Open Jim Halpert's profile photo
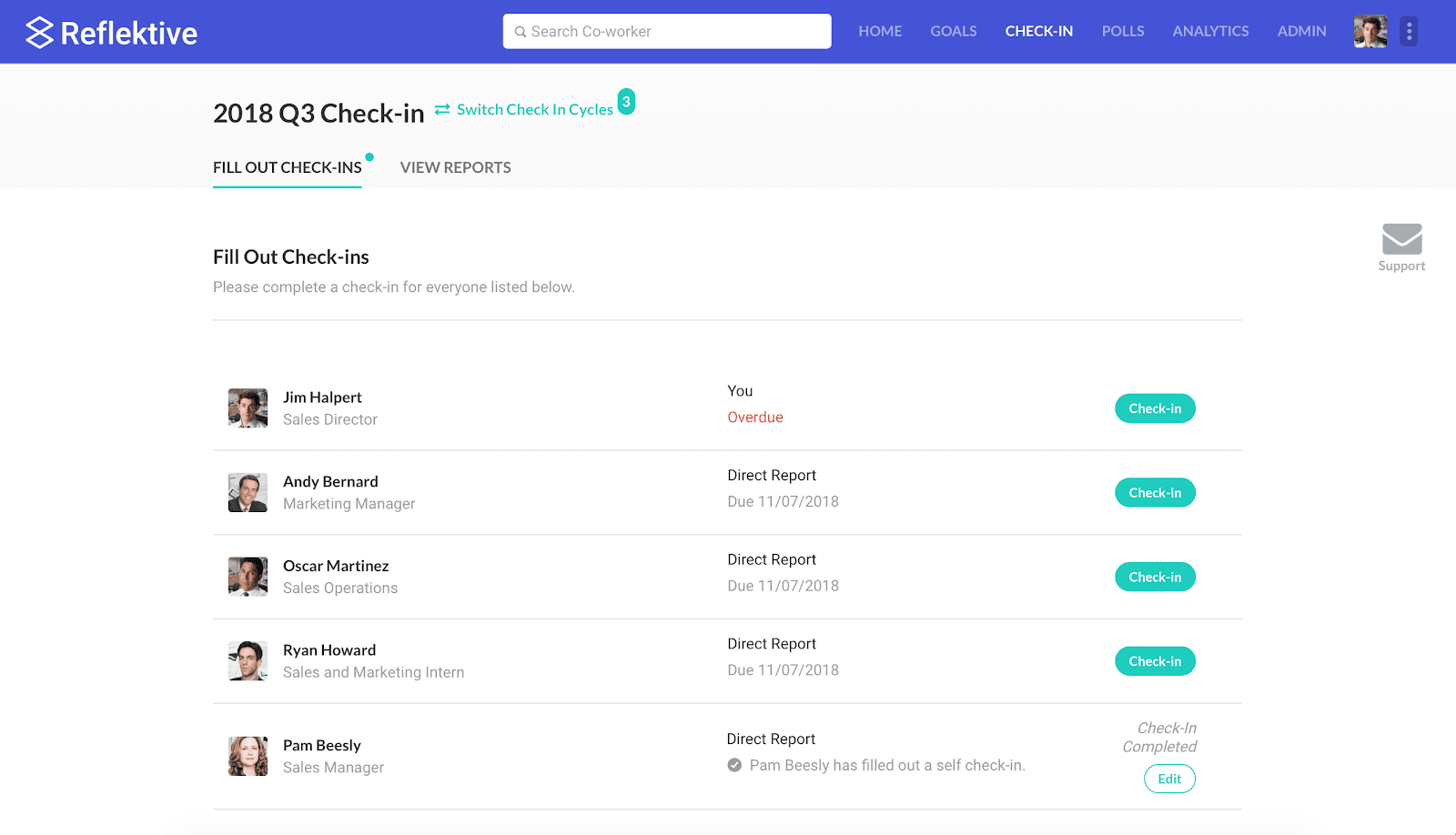The height and width of the screenshot is (835, 1456). click(x=248, y=408)
